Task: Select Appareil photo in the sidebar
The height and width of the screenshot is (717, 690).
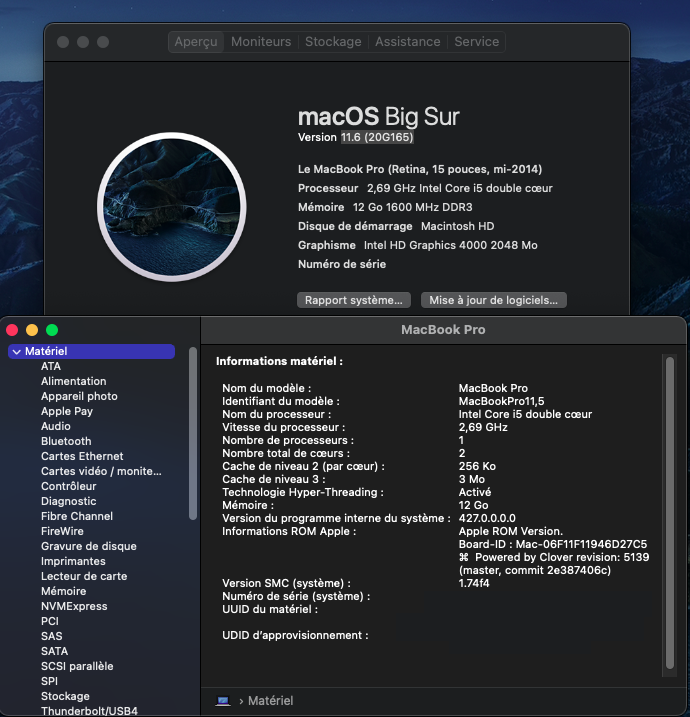Action: (x=79, y=396)
